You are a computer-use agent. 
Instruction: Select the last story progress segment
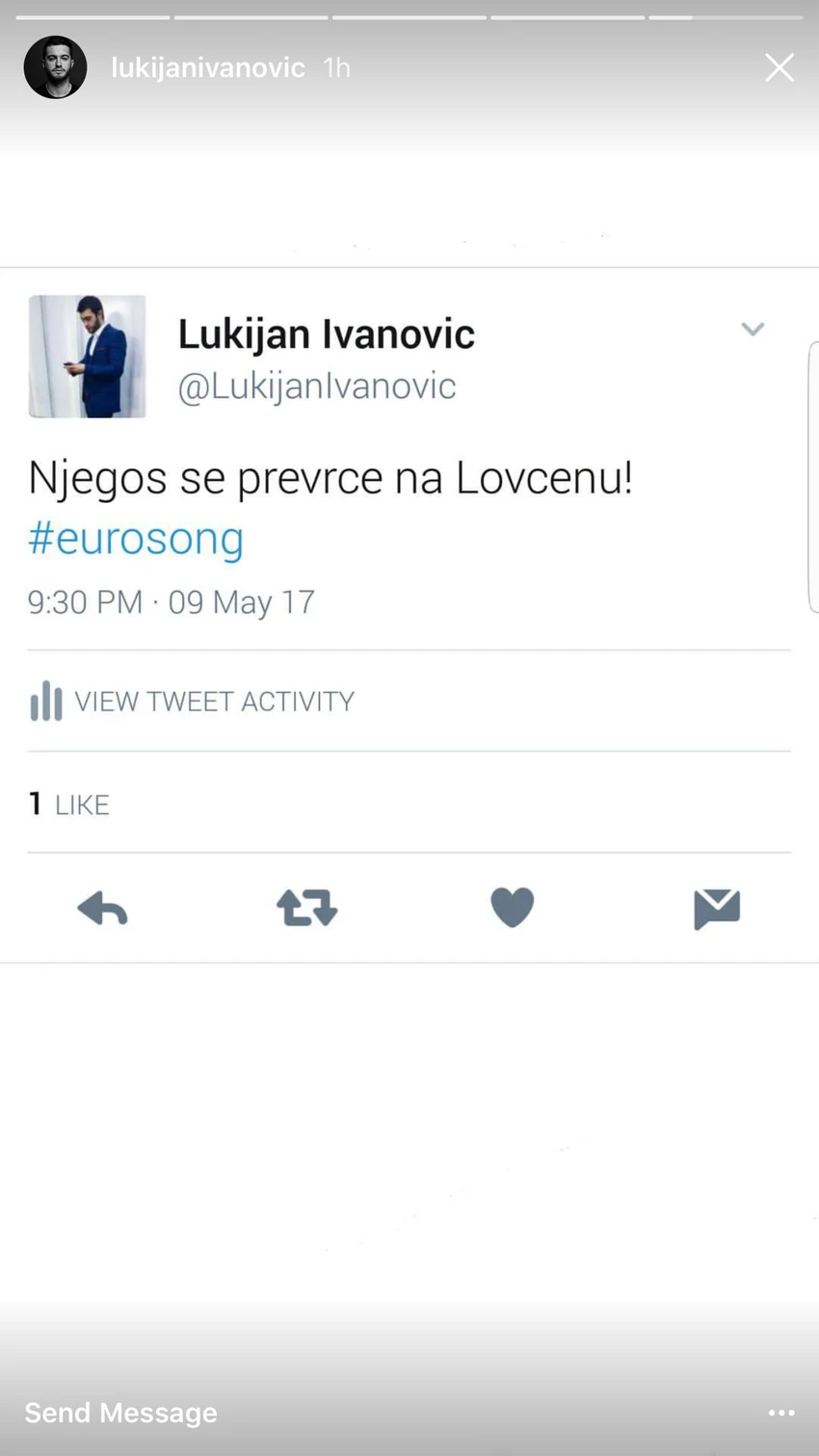click(726, 17)
